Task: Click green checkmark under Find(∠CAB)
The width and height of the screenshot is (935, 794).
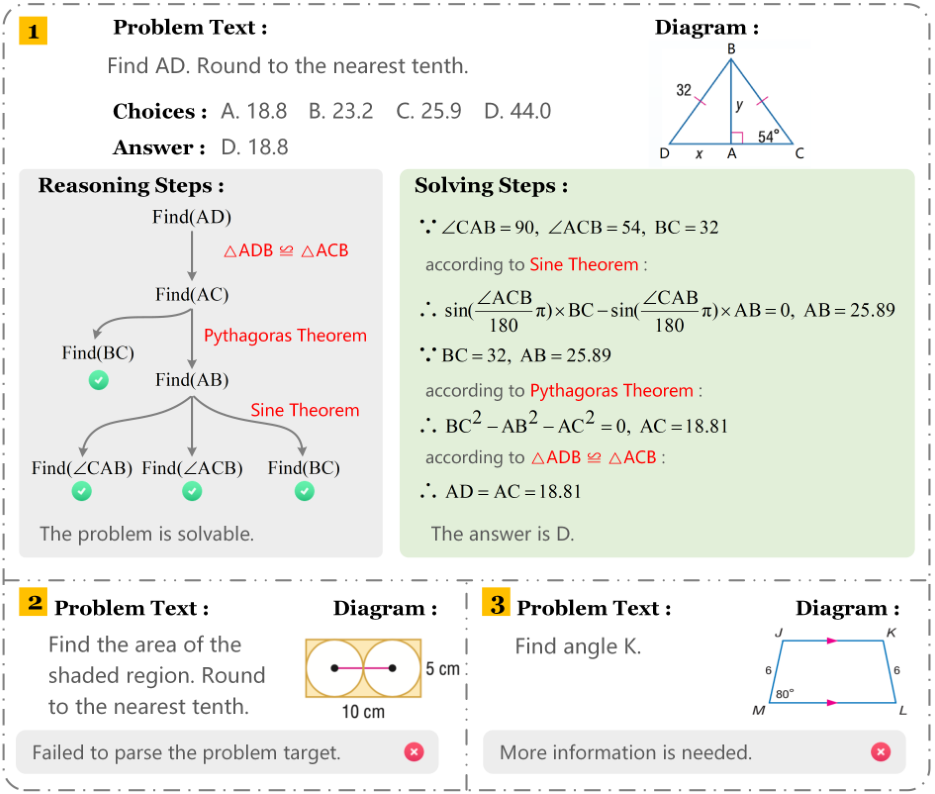Action: pyautogui.click(x=82, y=491)
